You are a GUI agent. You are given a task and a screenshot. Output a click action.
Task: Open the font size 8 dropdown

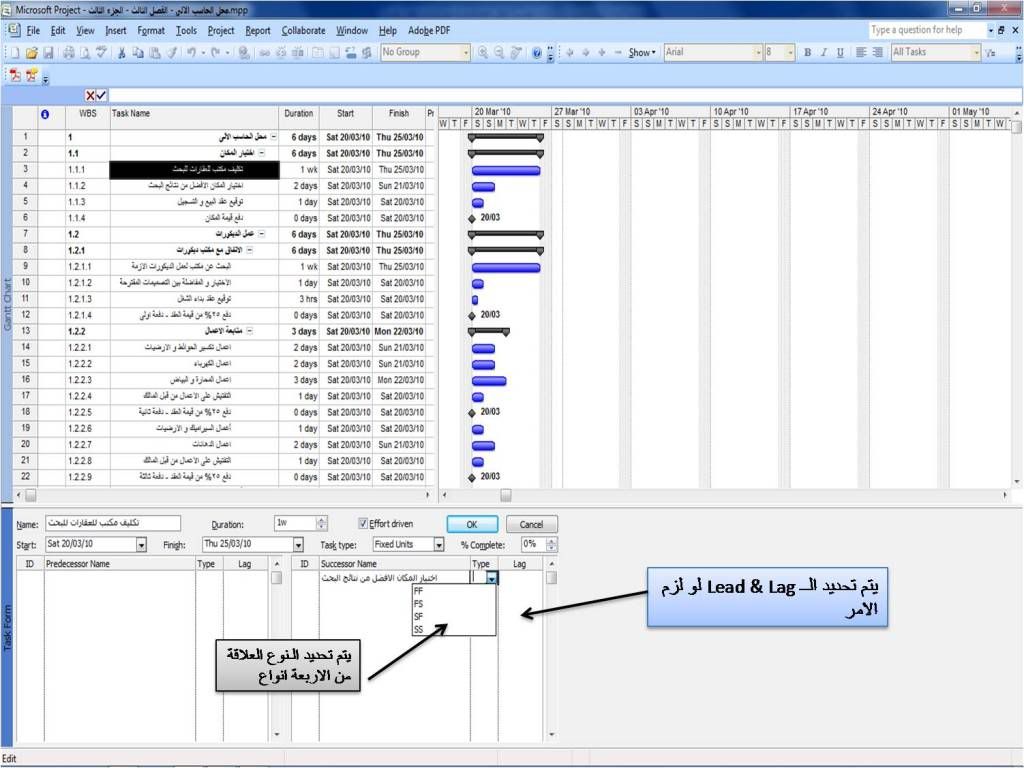tap(790, 53)
